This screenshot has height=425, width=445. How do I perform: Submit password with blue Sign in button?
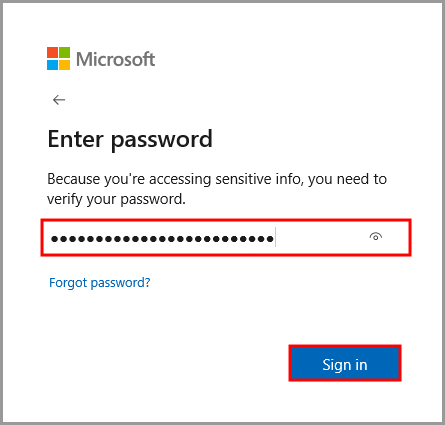345,363
